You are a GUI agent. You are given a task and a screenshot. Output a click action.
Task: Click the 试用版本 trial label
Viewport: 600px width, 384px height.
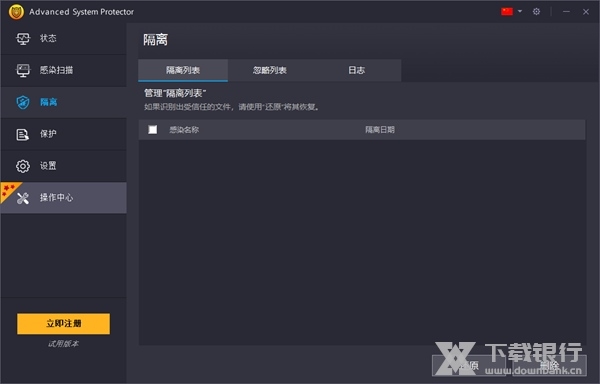[64, 344]
